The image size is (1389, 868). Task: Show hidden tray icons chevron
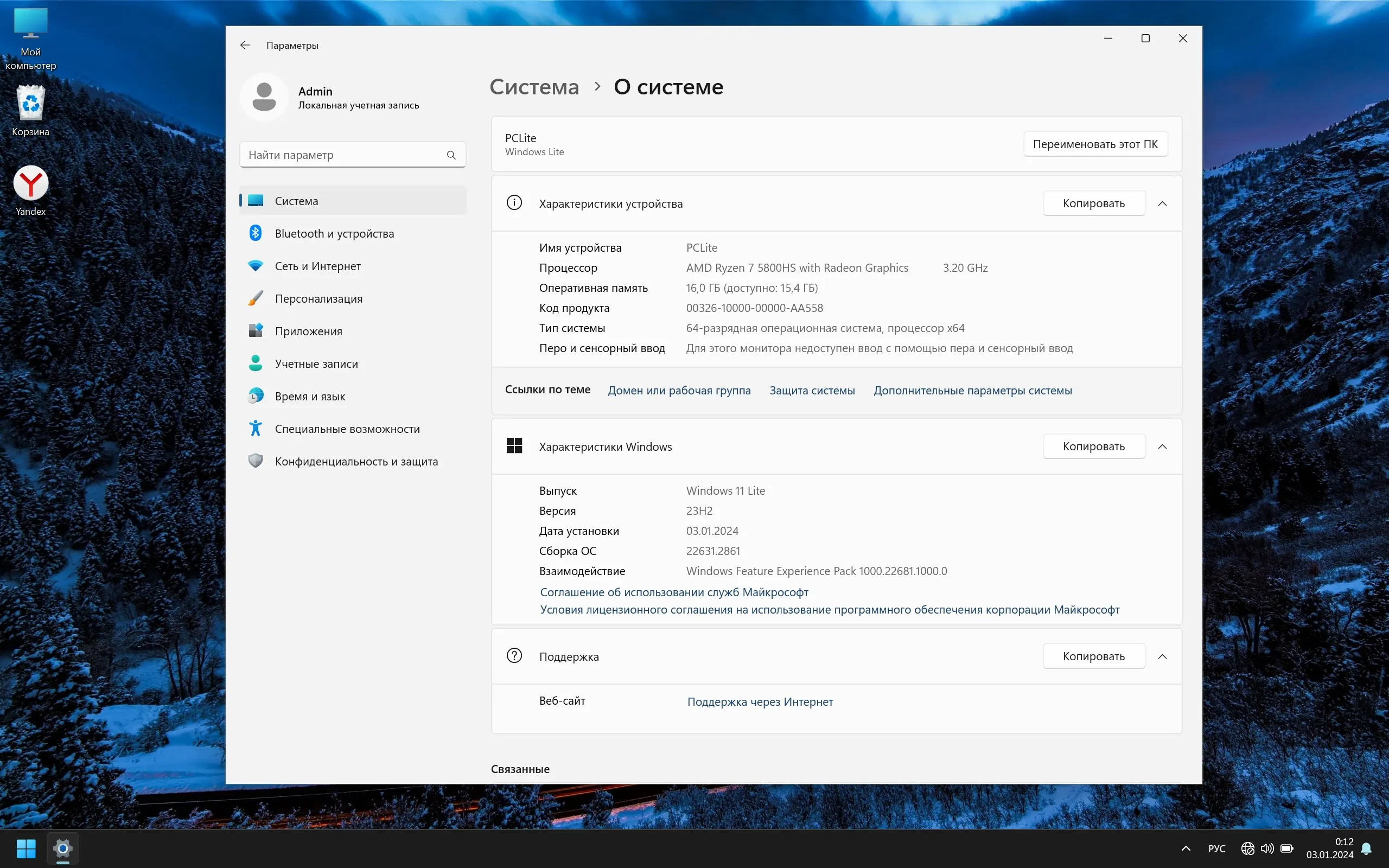(1186, 848)
